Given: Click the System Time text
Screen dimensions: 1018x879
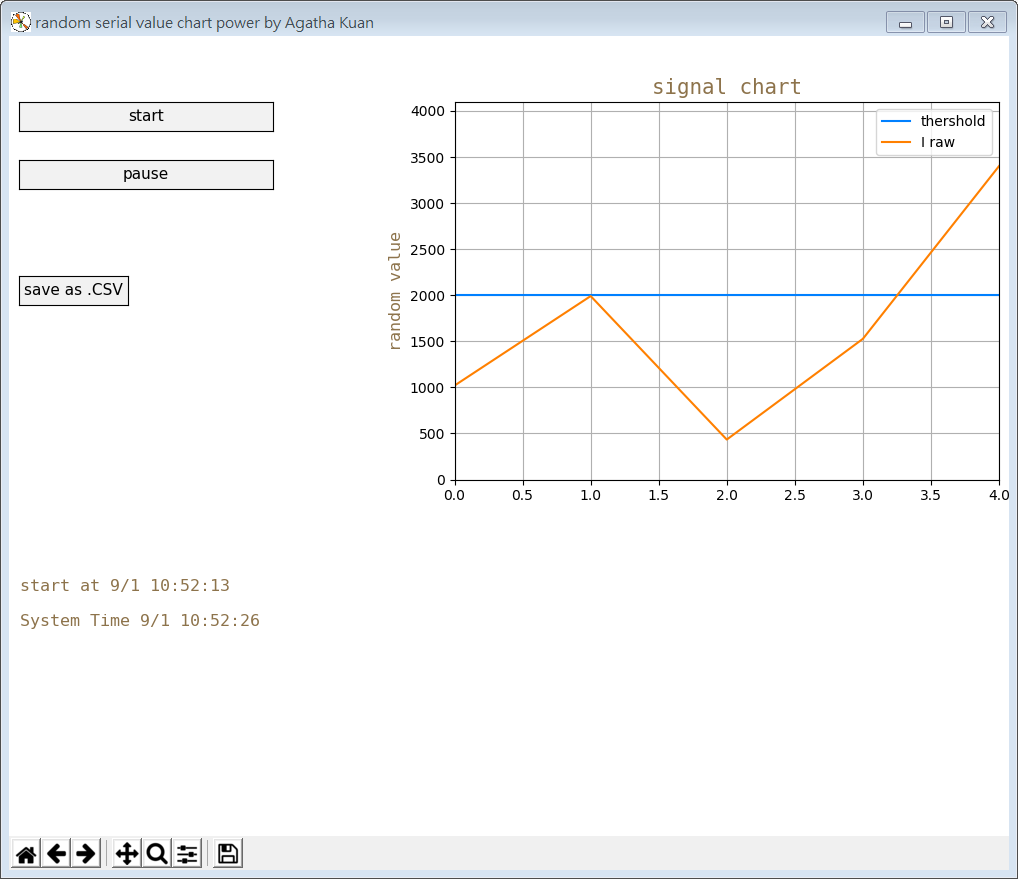Looking at the screenshot, I should coord(139,620).
